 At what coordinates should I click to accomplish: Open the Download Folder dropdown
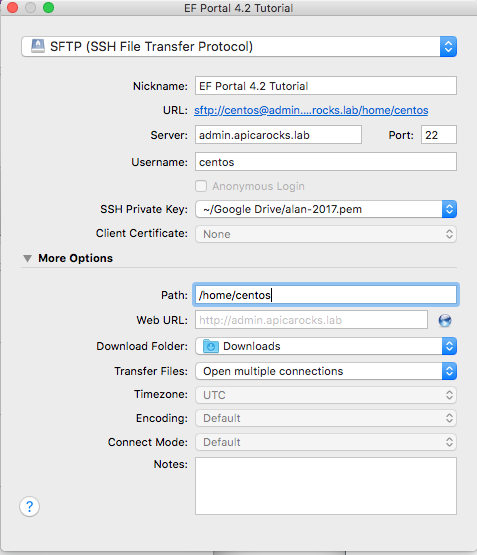pos(326,346)
